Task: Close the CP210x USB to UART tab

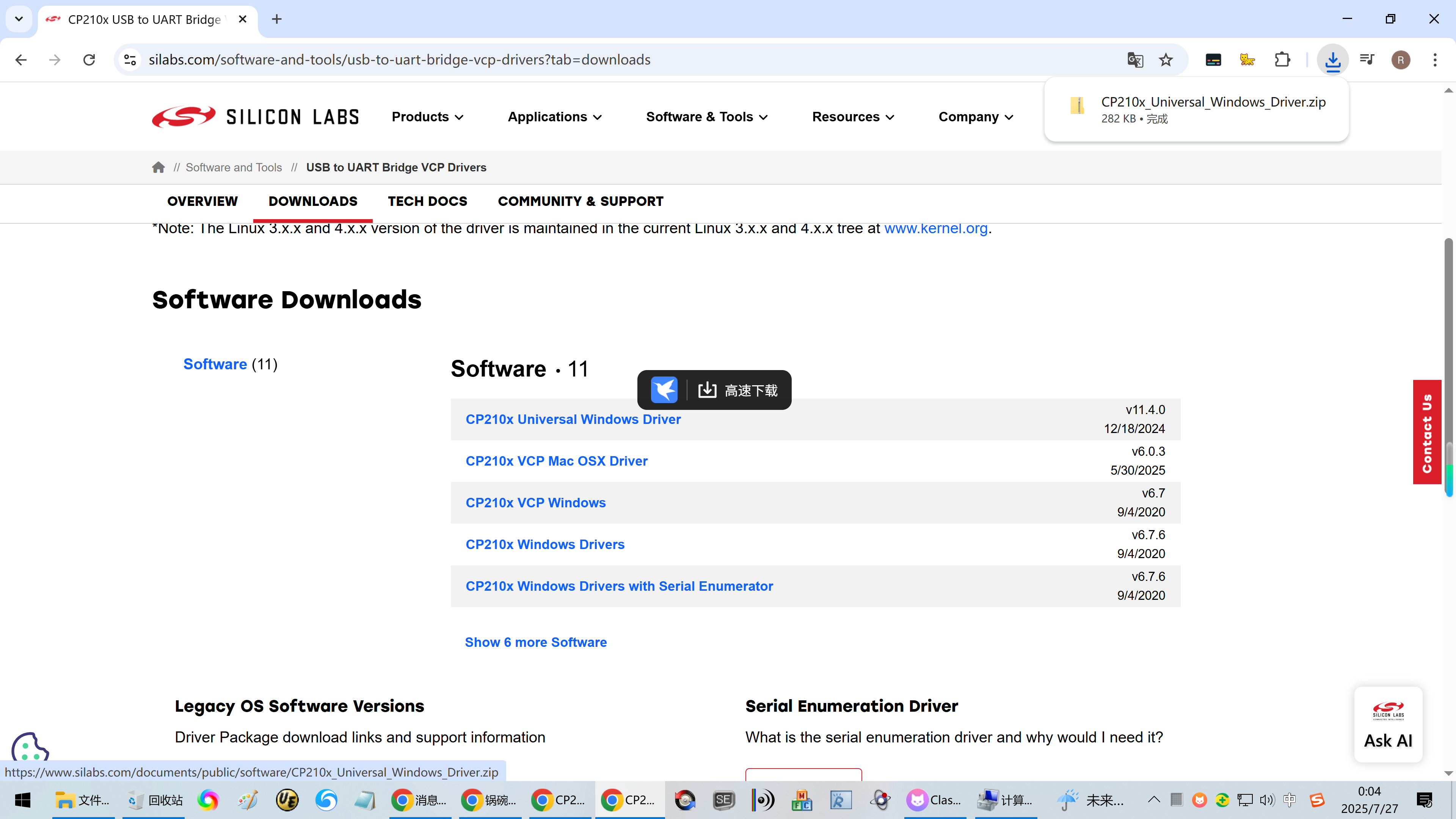Action: (243, 19)
